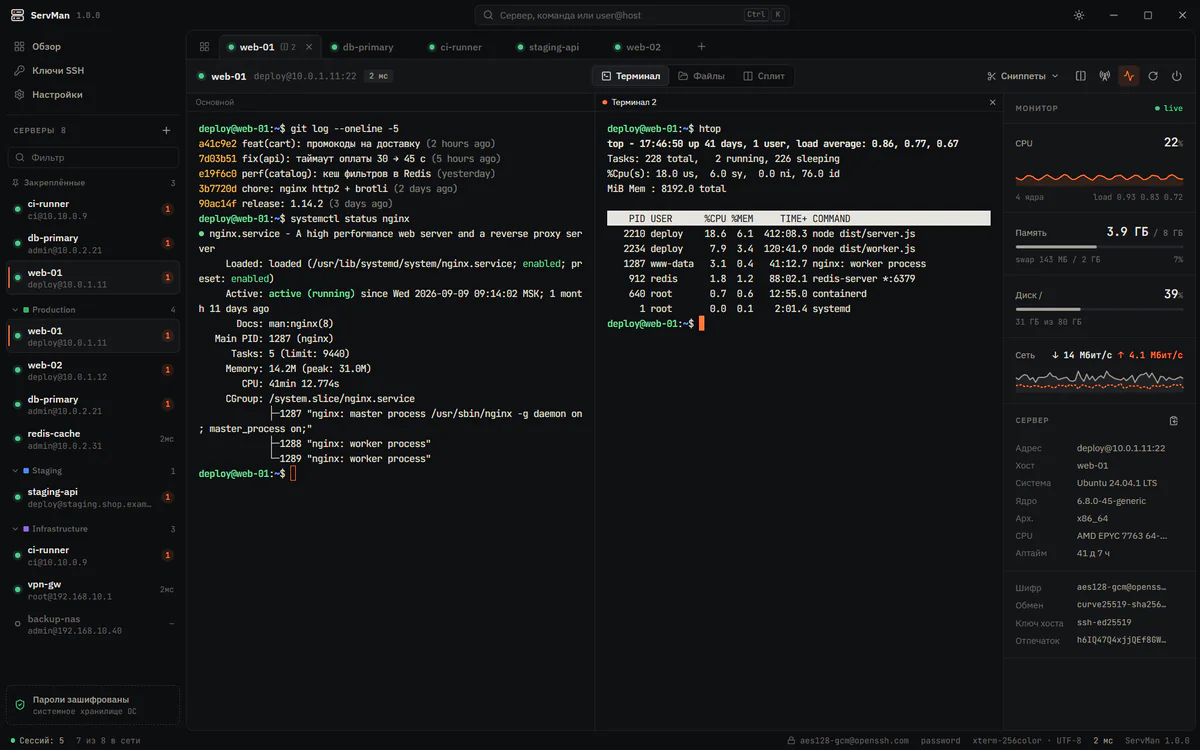
Task: Collapse the Staging server group
Action: [93, 471]
